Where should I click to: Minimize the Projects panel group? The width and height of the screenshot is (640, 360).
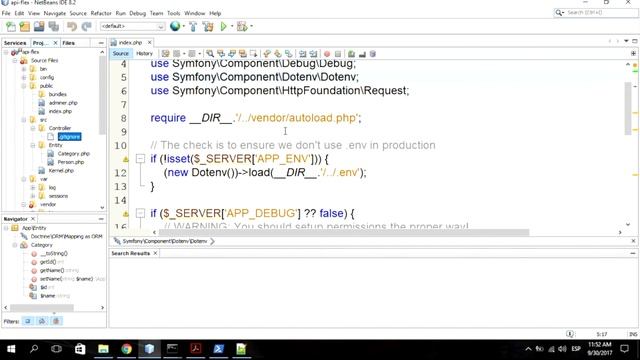(101, 43)
